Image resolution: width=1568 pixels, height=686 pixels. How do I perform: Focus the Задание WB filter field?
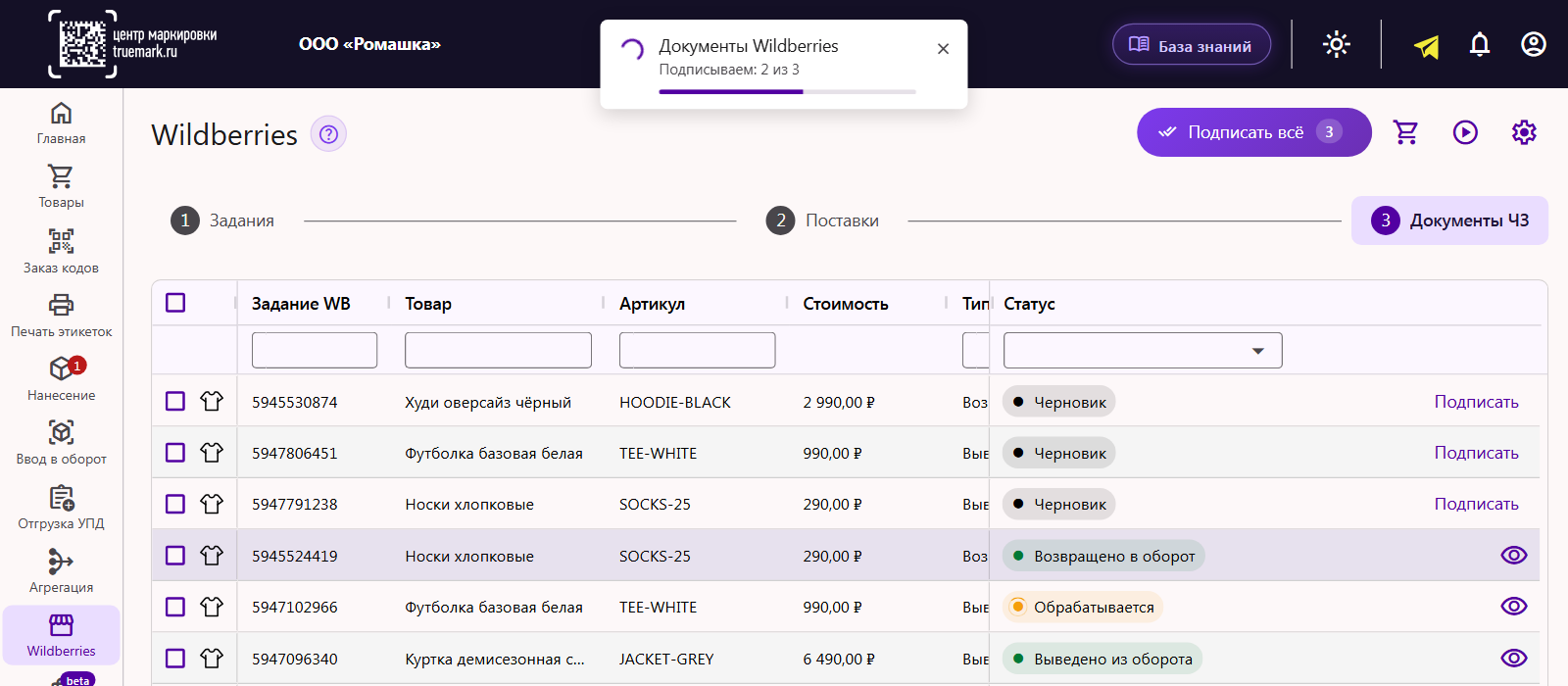click(315, 350)
